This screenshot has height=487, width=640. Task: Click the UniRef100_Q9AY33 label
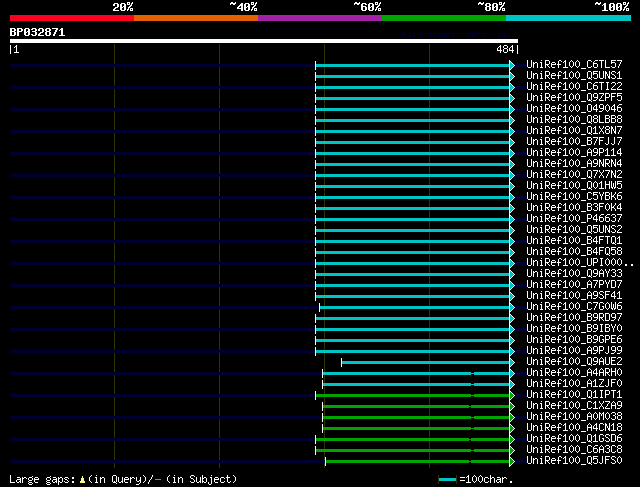click(x=574, y=274)
